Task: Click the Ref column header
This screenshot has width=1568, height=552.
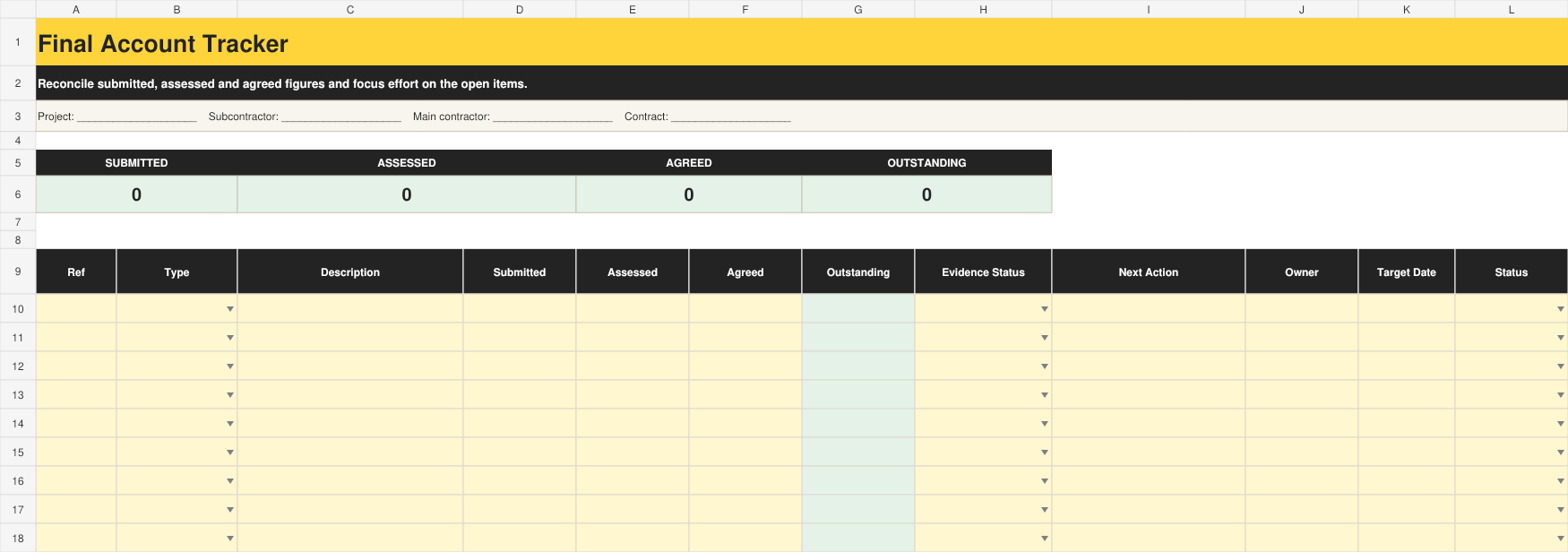Action: point(76,272)
